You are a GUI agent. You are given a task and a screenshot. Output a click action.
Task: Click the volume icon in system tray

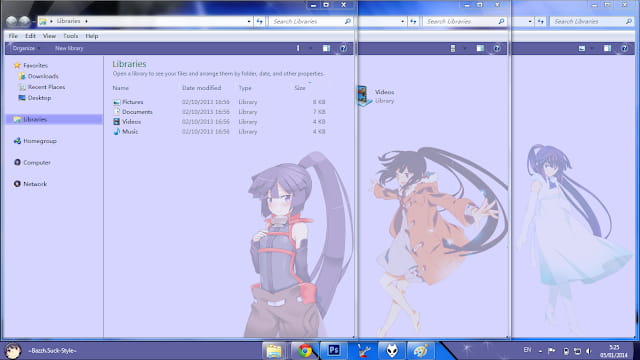pyautogui.click(x=588, y=351)
